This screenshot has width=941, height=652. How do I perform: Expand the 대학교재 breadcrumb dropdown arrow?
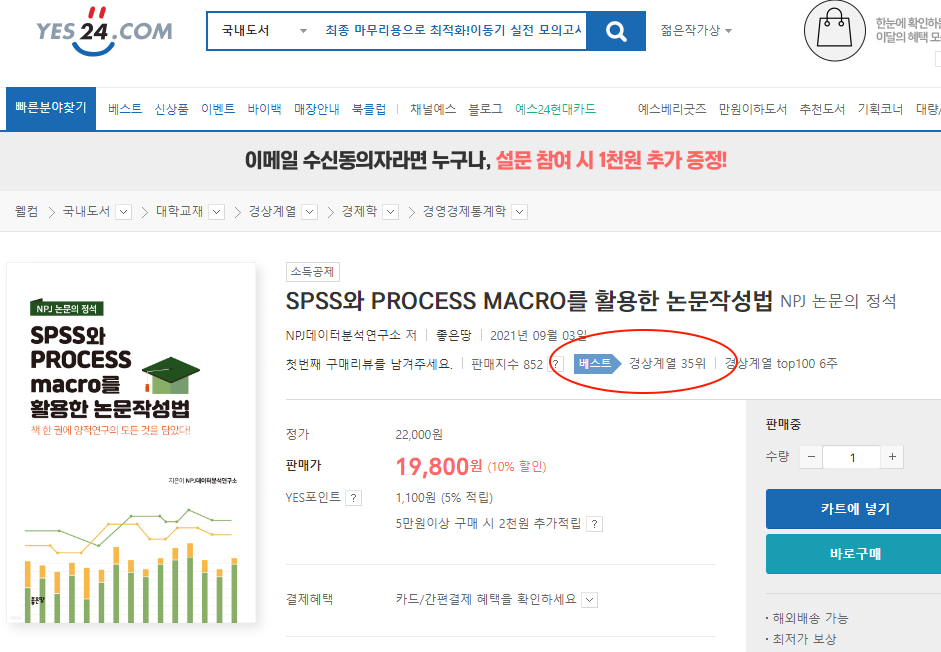coord(217,212)
